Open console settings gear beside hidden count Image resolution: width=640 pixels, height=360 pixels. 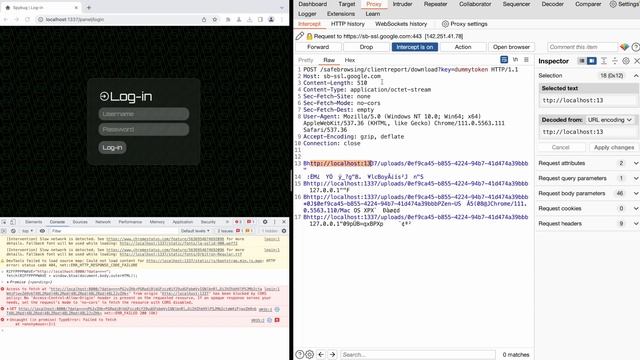tap(284, 231)
